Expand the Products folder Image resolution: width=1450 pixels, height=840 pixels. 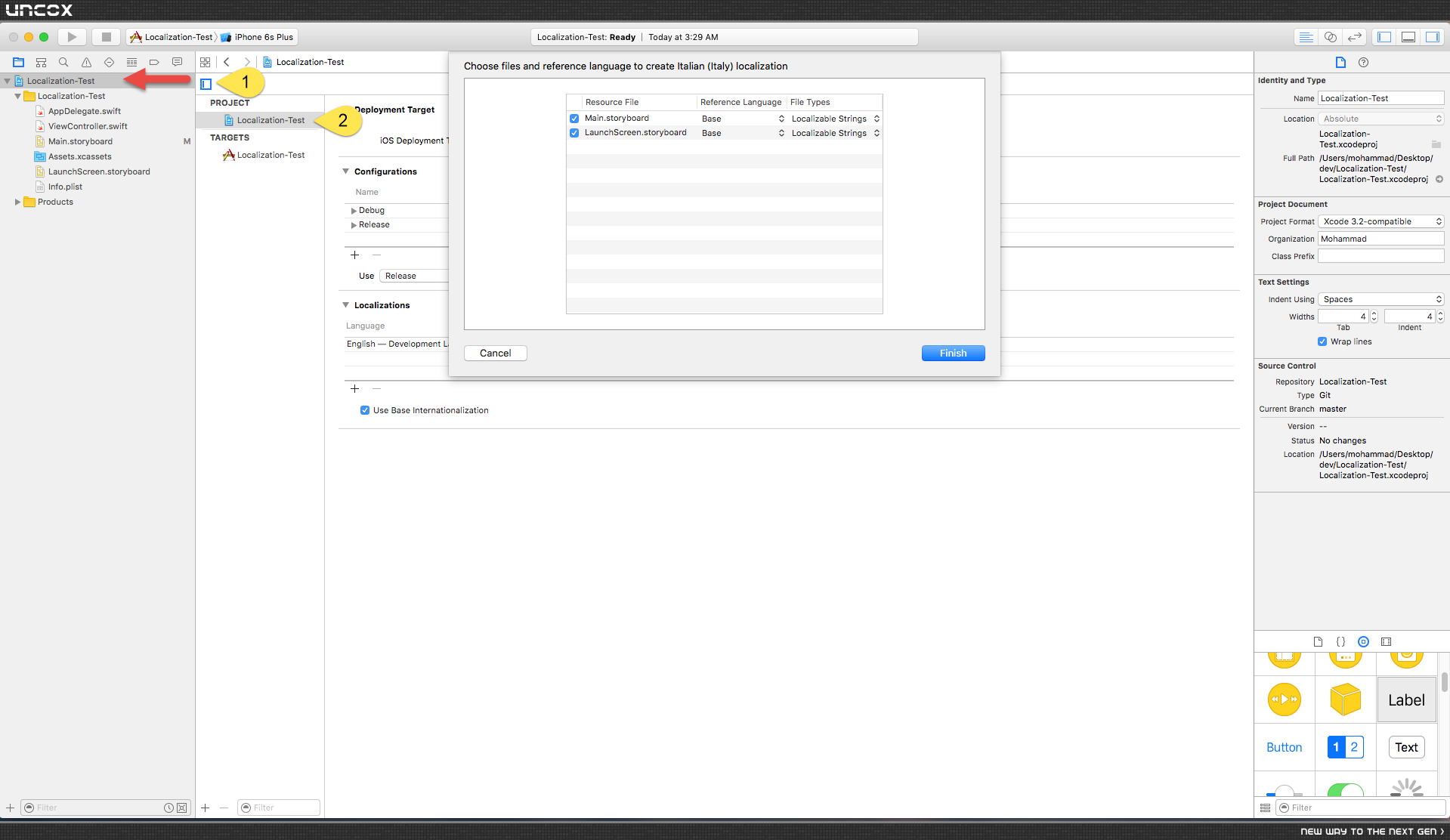17,202
